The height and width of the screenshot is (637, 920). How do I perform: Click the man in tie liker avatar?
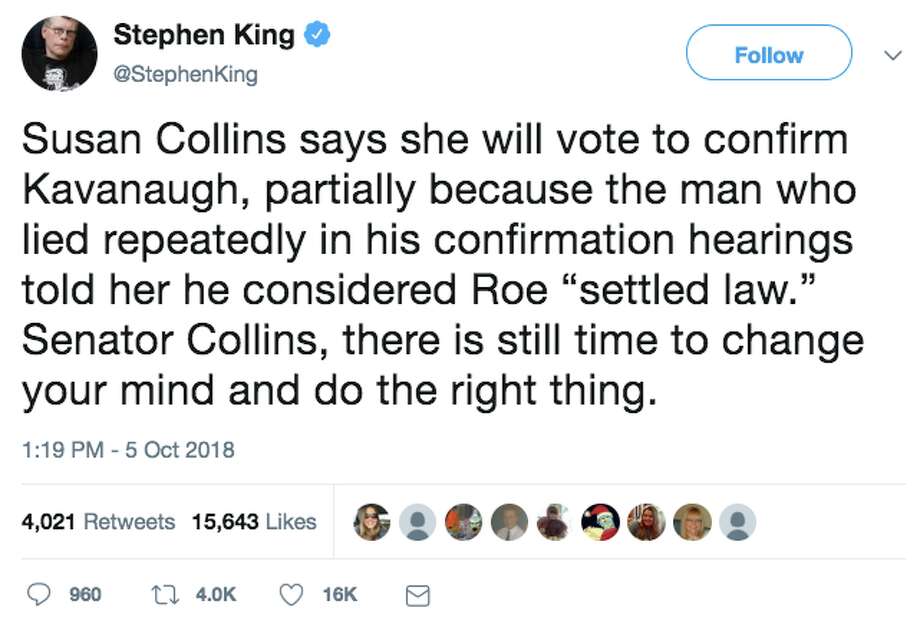509,521
